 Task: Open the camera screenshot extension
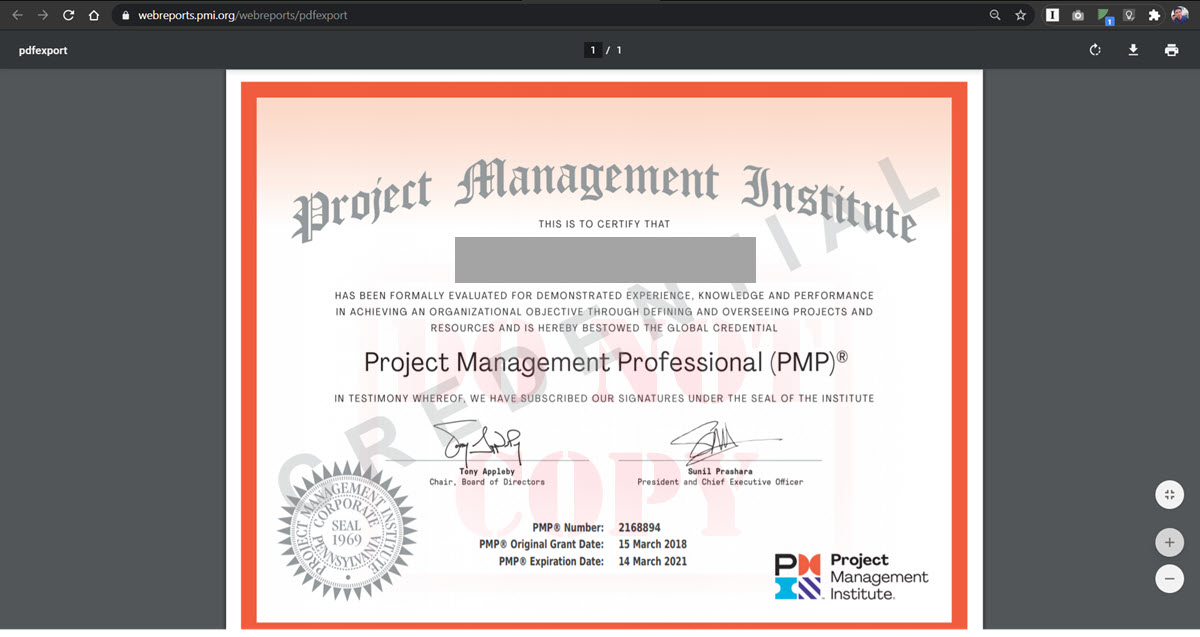[x=1078, y=15]
